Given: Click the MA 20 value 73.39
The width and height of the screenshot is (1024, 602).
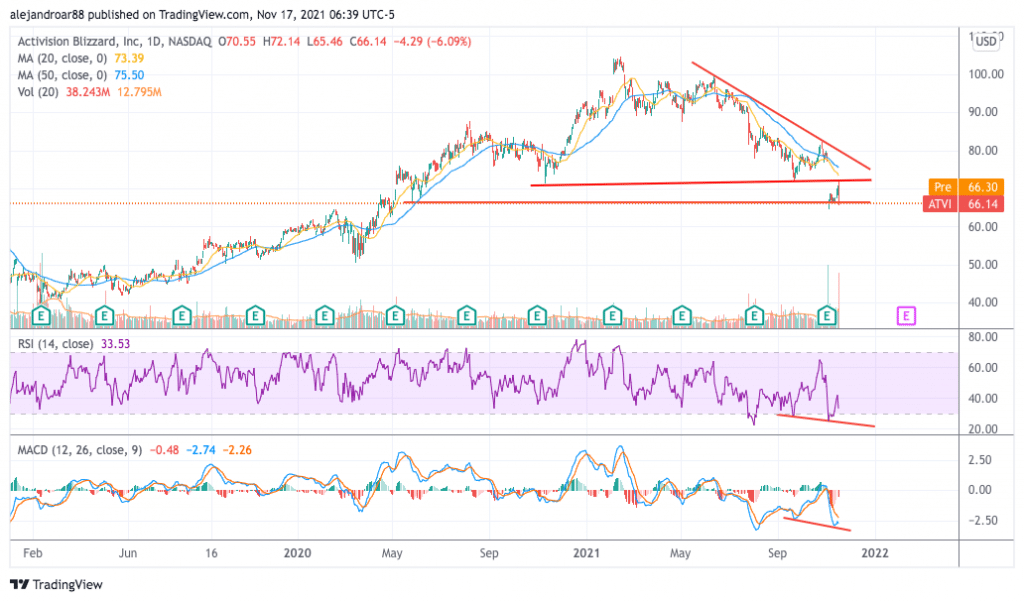Looking at the screenshot, I should coord(129,58).
